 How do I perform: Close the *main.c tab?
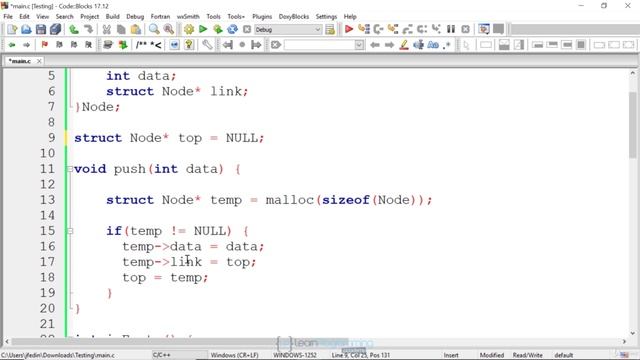(39, 61)
